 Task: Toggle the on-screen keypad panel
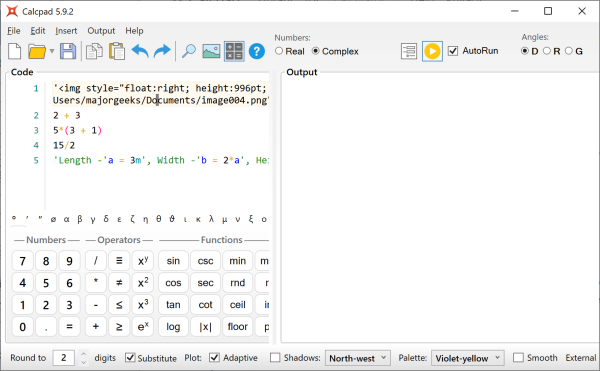[234, 51]
